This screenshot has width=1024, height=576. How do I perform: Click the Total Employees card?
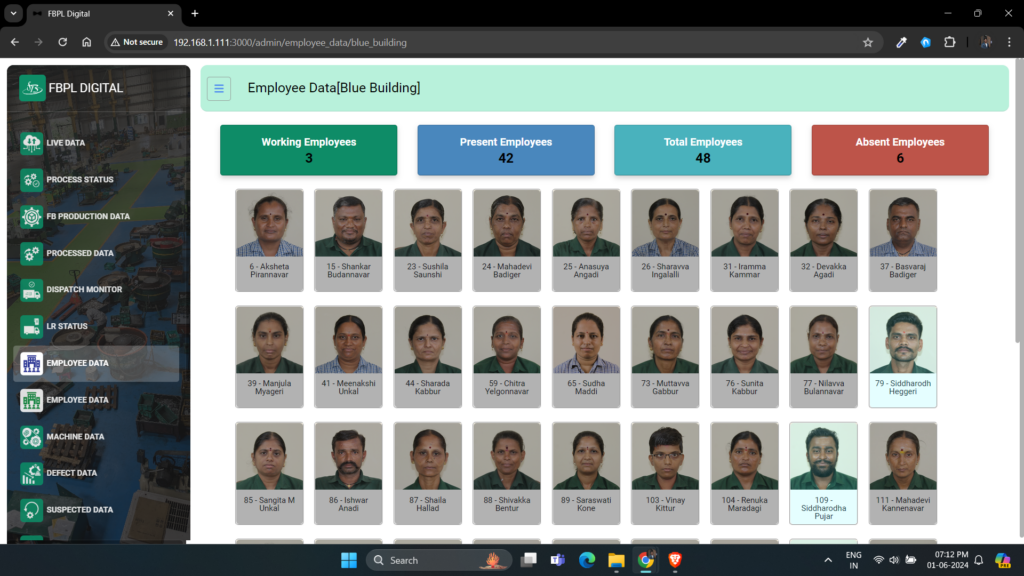703,150
